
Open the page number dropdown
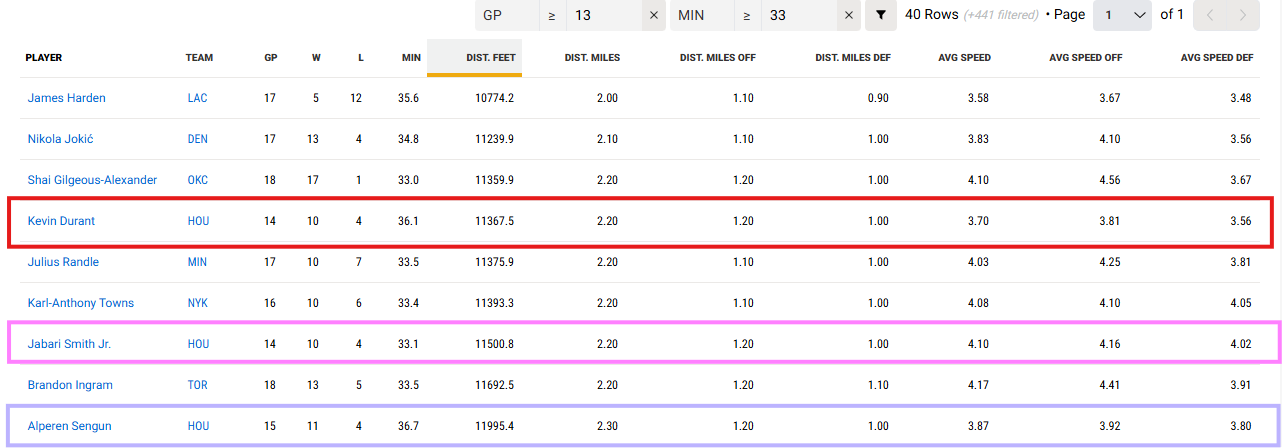1123,15
